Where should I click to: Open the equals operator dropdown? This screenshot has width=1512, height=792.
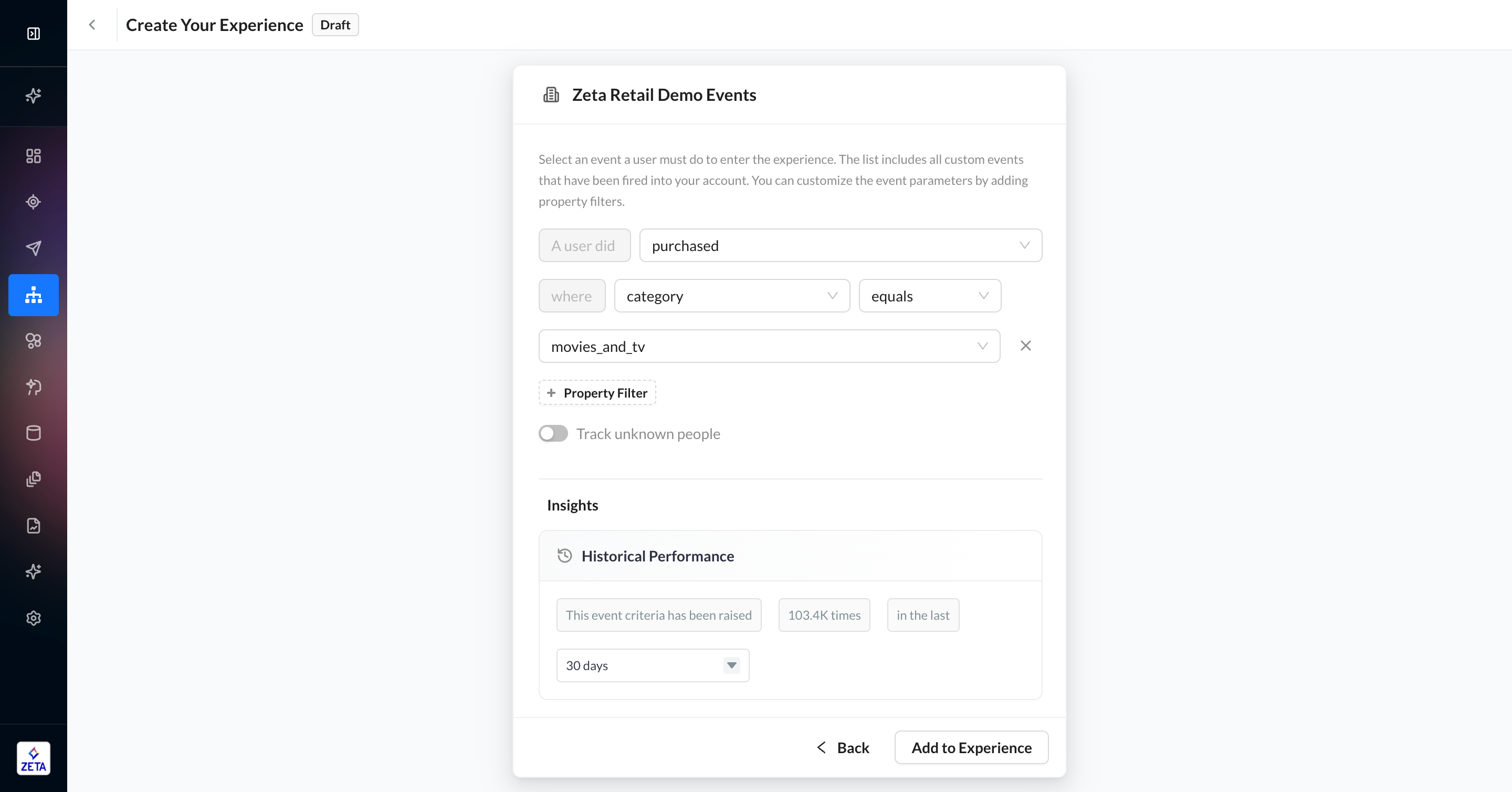point(929,296)
